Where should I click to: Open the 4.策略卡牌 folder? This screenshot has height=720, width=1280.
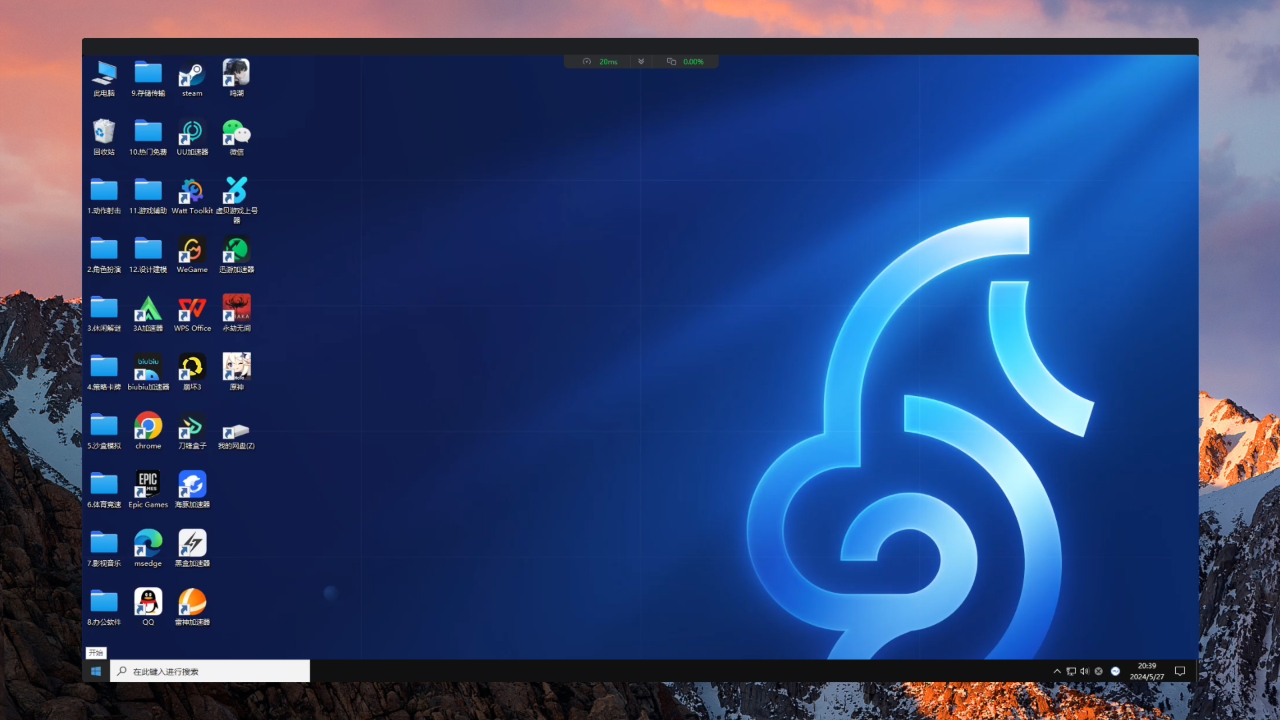point(104,372)
